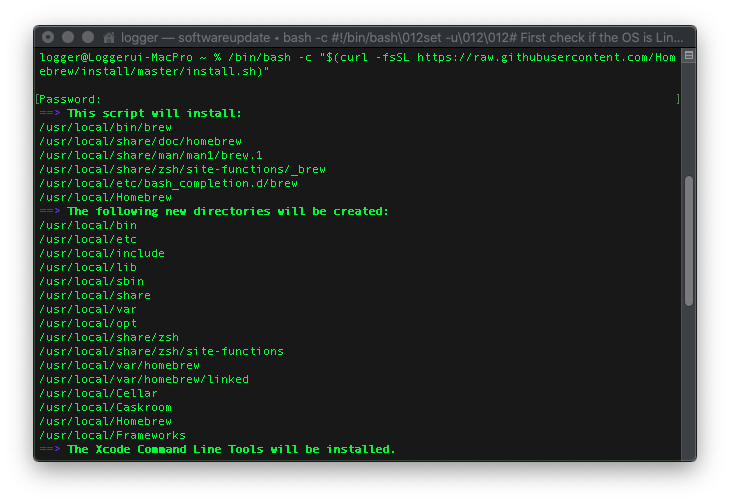The height and width of the screenshot is (503, 730).
Task: Close the Terminal window
Action: (48, 37)
